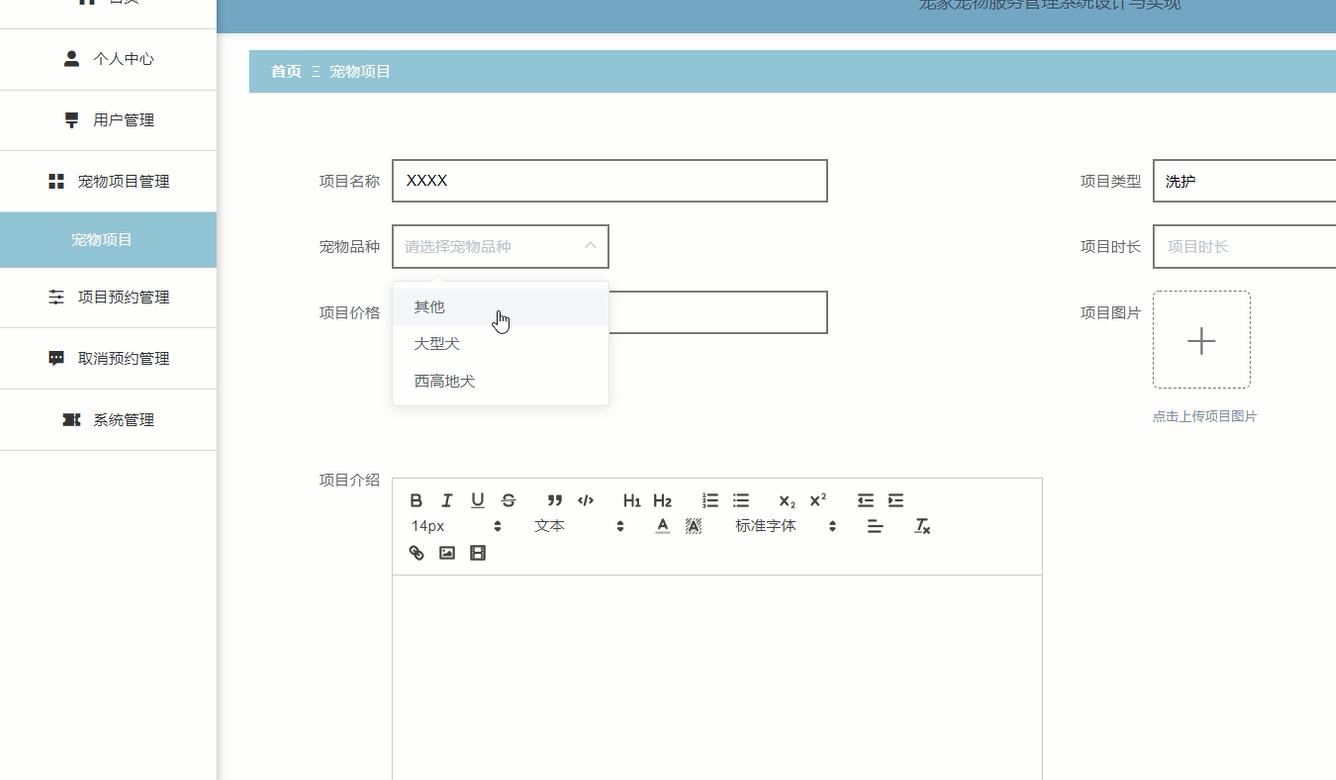Apply subscript formatting
Image resolution: width=1336 pixels, height=780 pixels.
(786, 500)
